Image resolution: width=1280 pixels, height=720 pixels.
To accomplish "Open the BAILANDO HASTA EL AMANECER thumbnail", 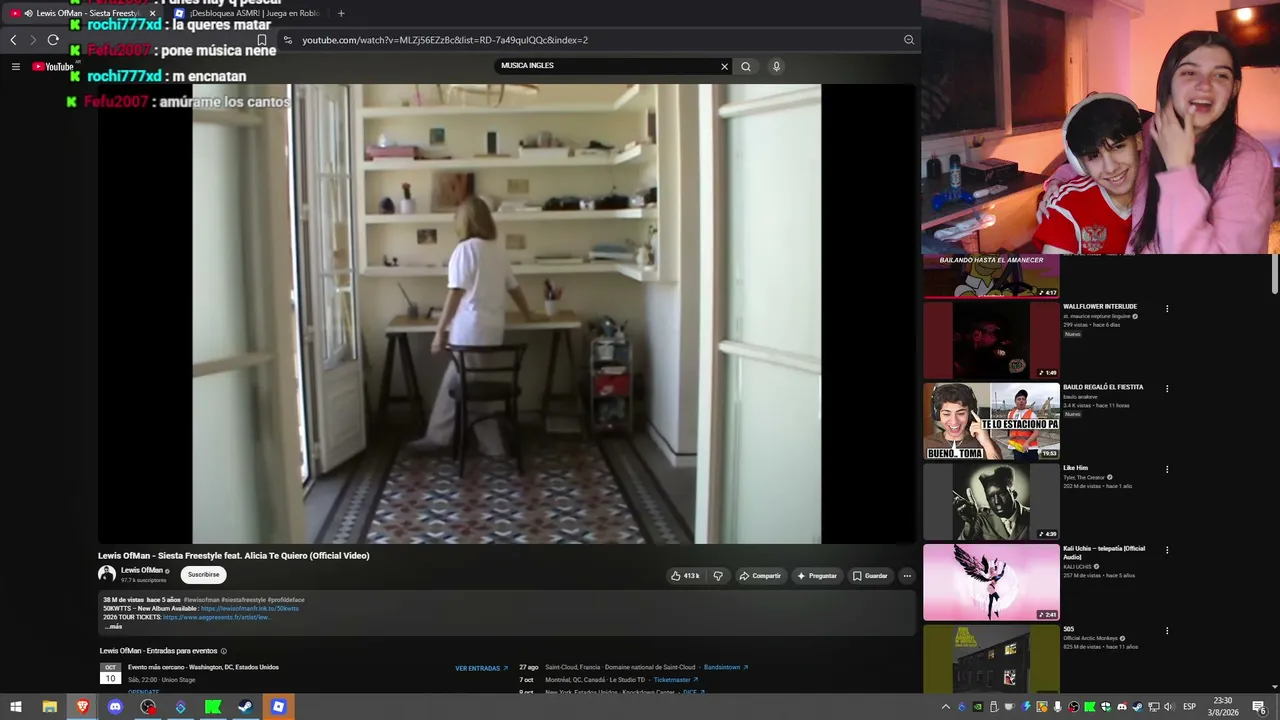I will pos(991,277).
